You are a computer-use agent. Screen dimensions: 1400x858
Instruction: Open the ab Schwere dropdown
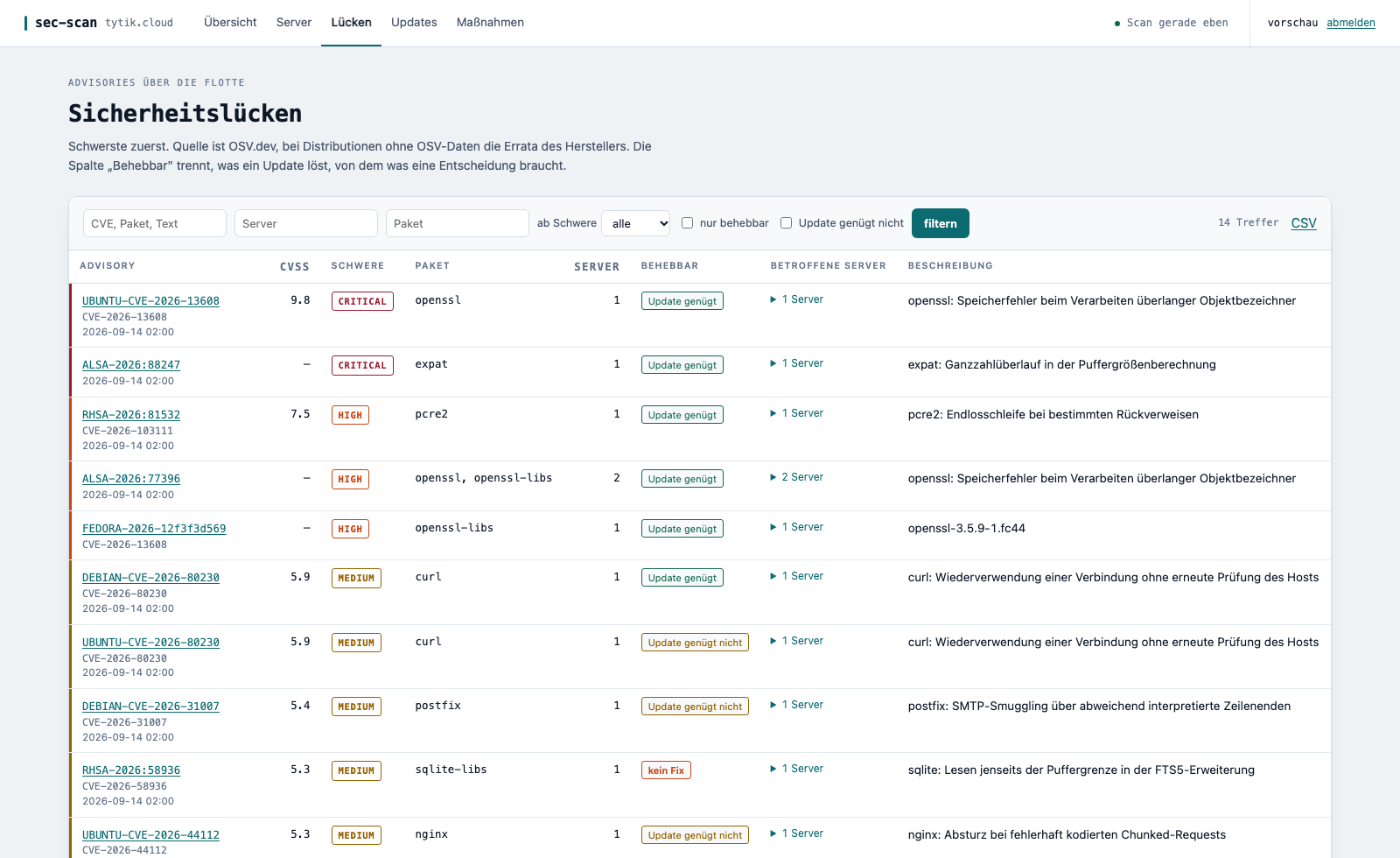tap(636, 223)
